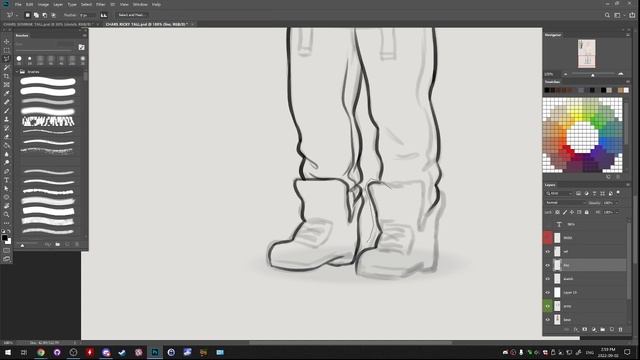Open the blending mode Normal dropdown
The height and width of the screenshot is (360, 640).
565,203
